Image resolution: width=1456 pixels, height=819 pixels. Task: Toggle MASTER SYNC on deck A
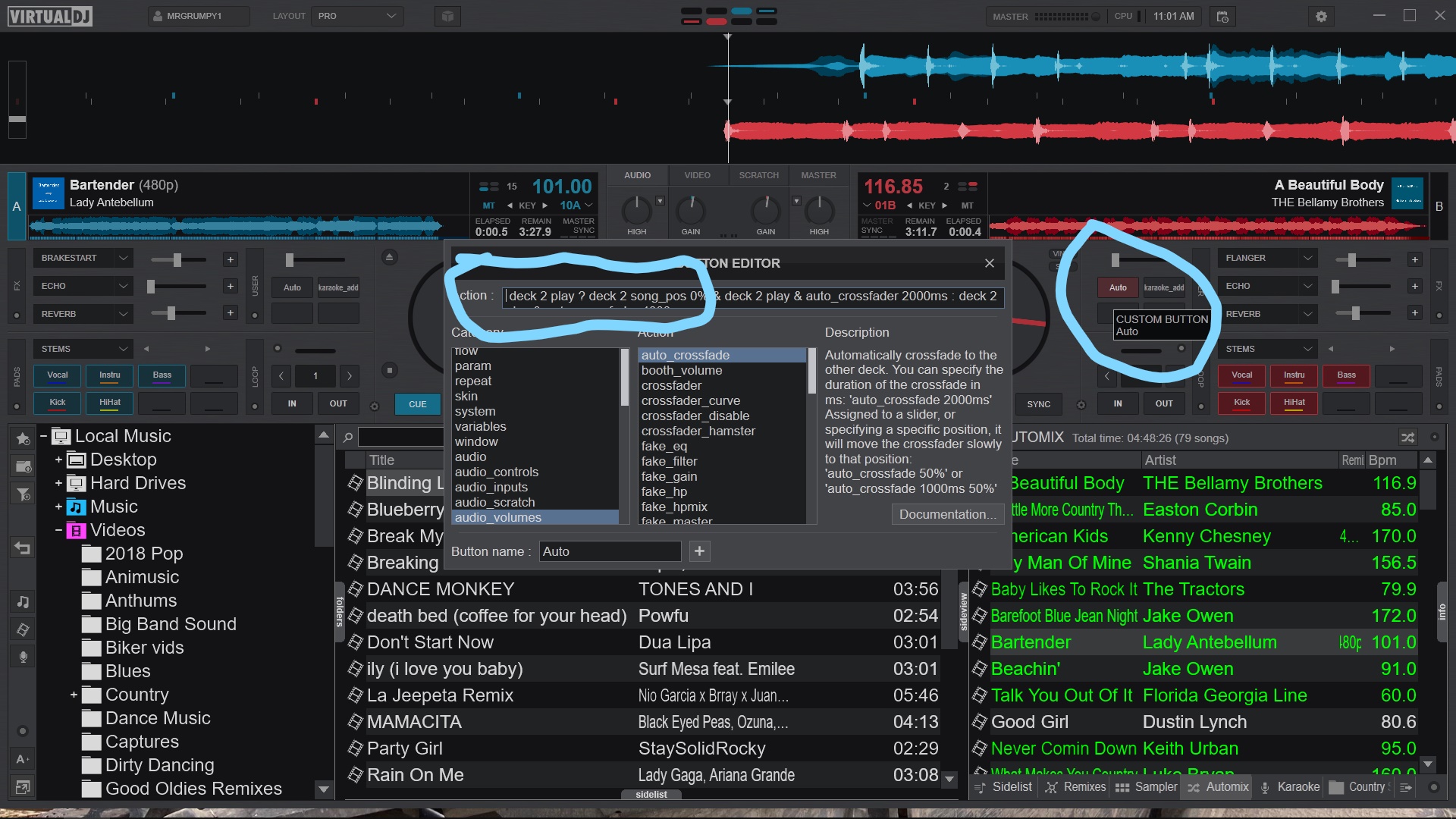[579, 225]
